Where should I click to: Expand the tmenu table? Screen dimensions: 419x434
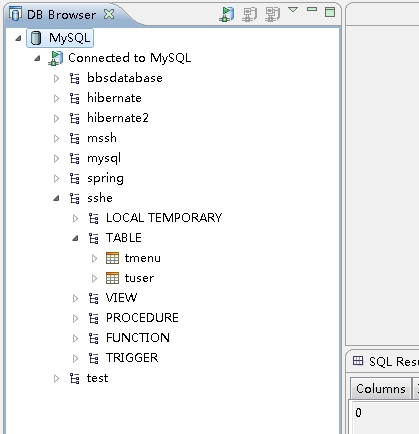click(x=94, y=258)
